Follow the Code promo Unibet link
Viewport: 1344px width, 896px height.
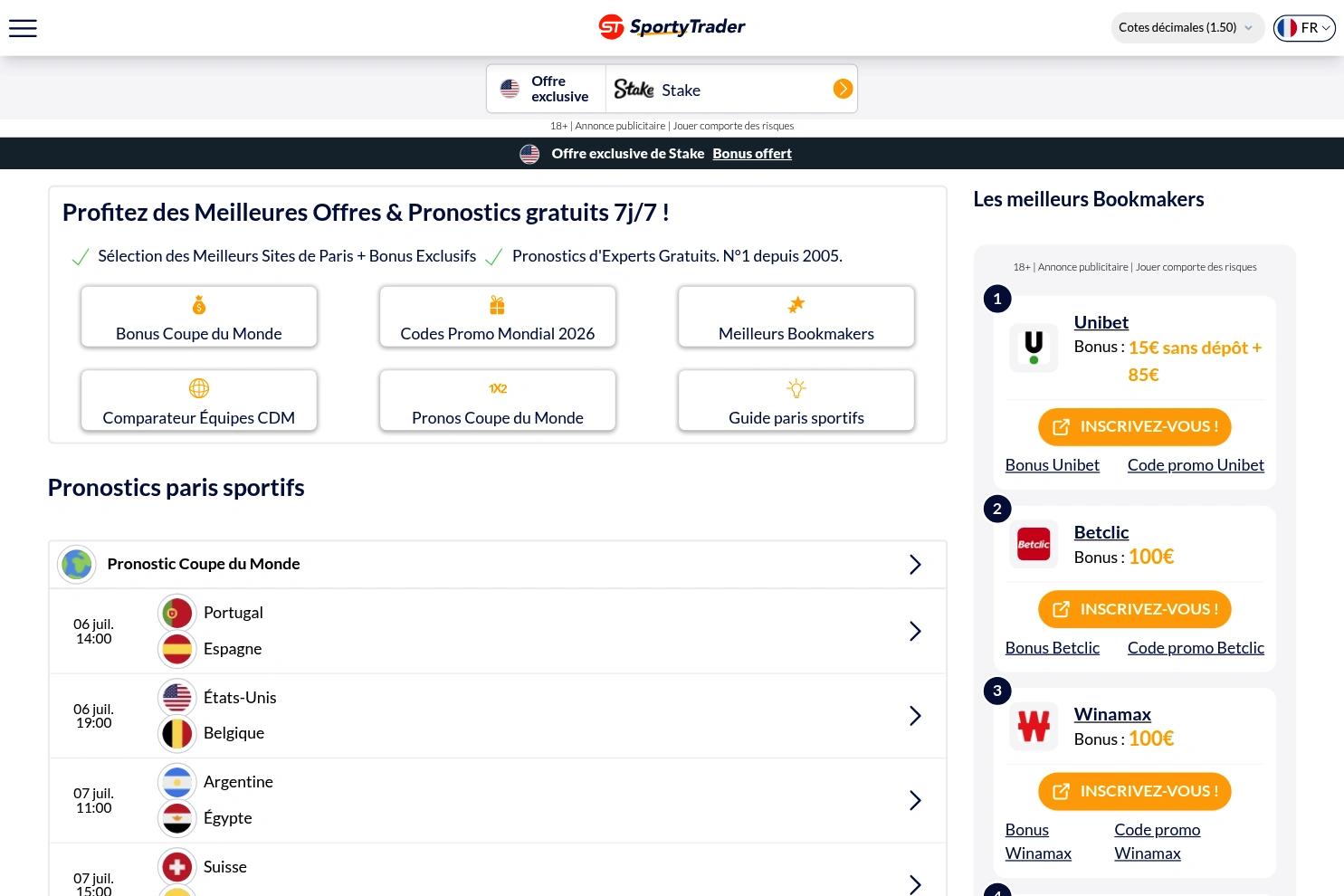tap(1196, 465)
